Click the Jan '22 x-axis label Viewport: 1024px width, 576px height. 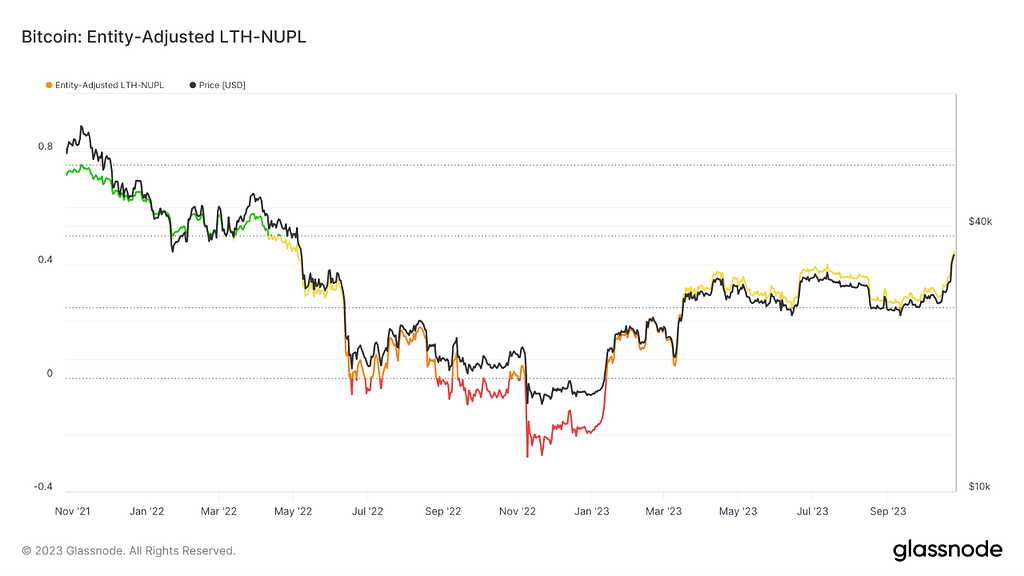pyautogui.click(x=147, y=511)
